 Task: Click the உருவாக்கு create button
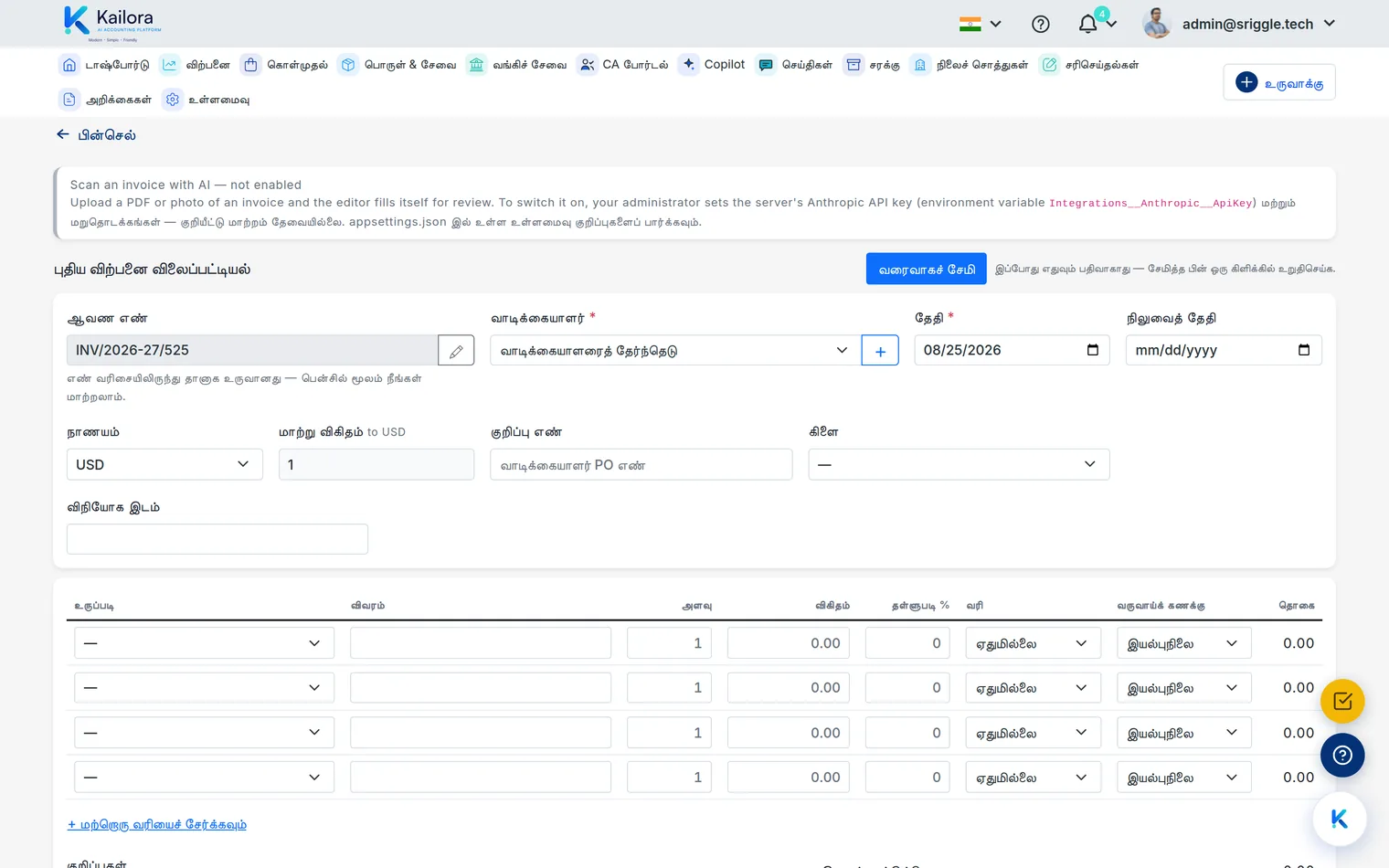click(x=1278, y=82)
